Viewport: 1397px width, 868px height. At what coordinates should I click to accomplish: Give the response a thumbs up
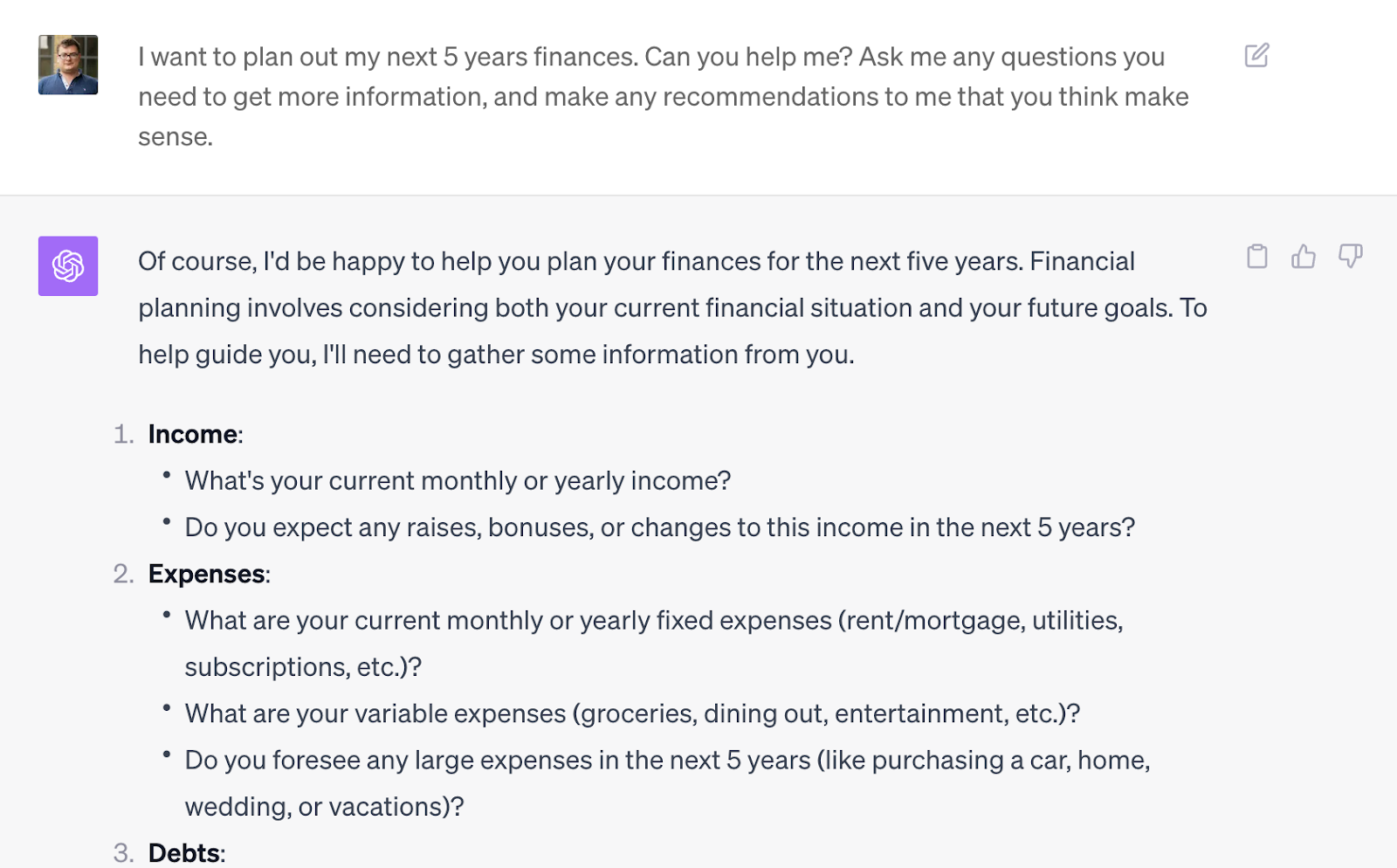click(1304, 256)
